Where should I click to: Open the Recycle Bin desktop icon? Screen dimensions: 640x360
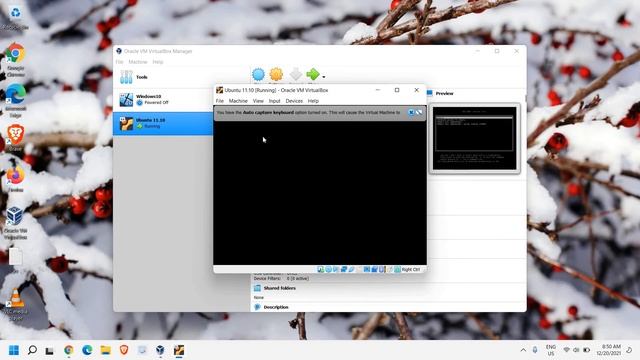(16, 17)
